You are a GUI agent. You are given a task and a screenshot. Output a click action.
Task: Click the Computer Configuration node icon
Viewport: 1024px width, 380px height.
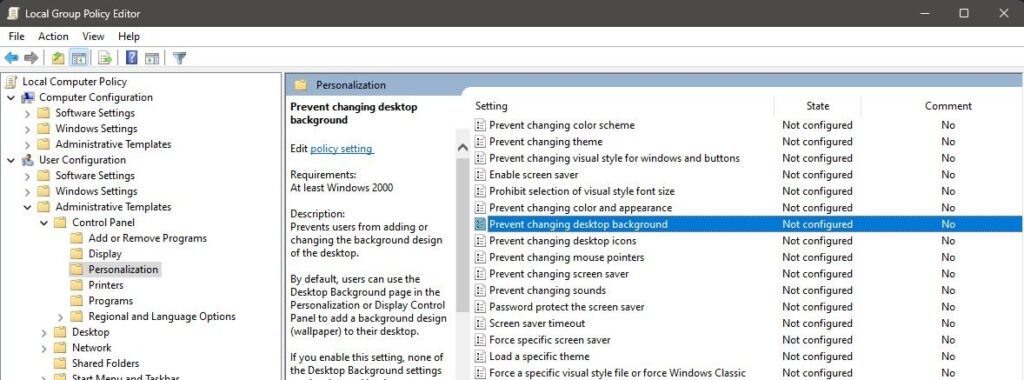(x=28, y=97)
